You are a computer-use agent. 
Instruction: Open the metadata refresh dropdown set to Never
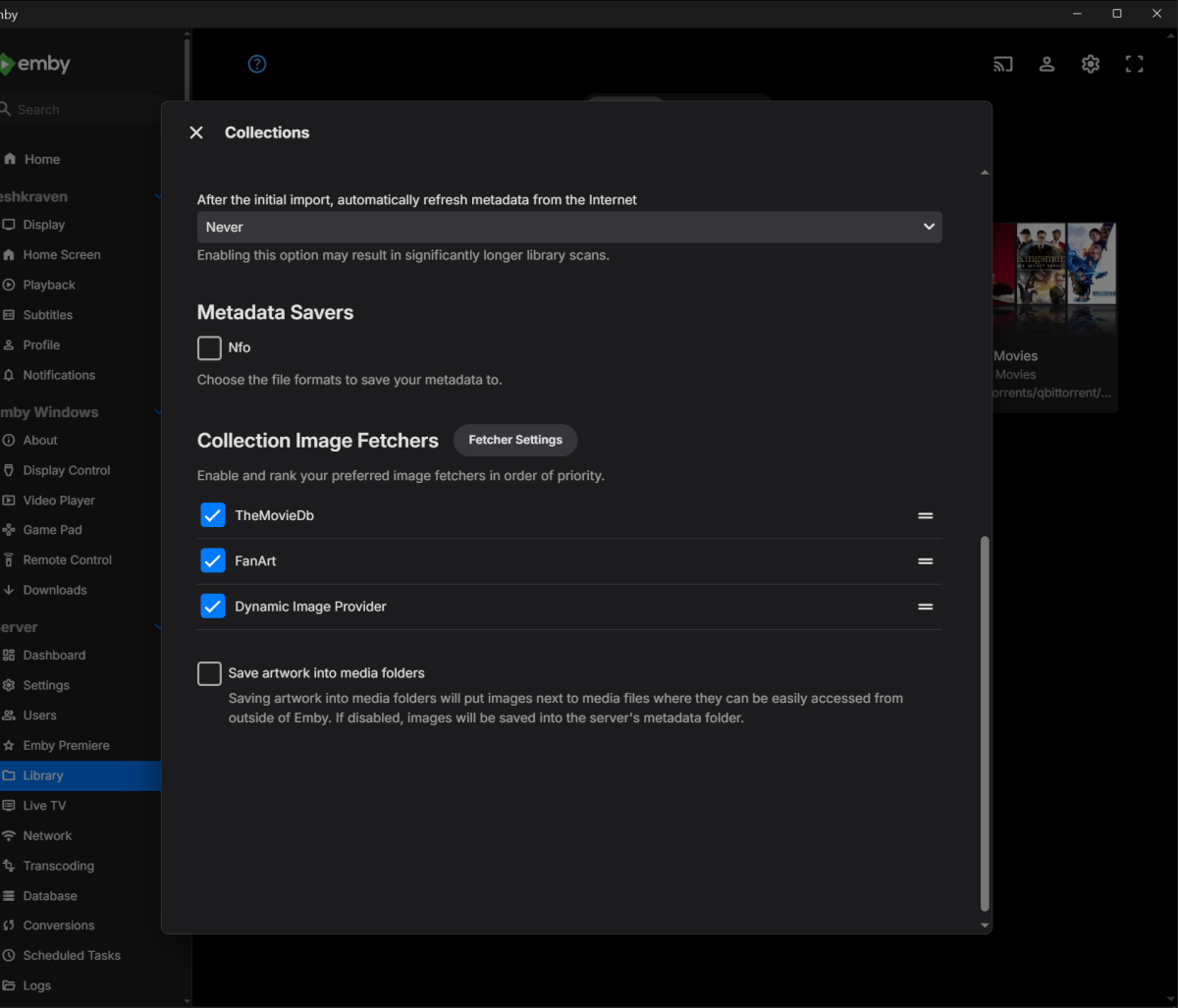click(569, 227)
